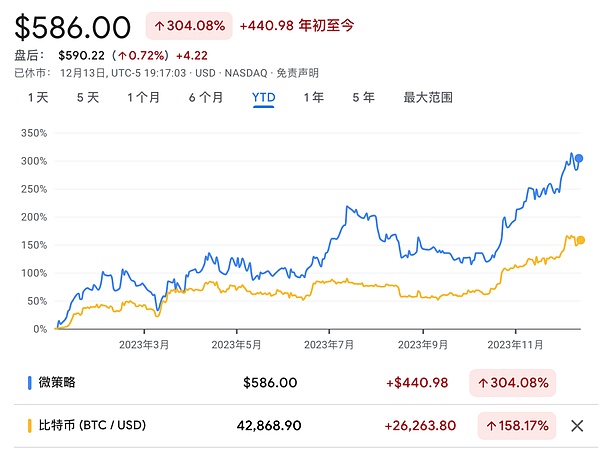Show the 1个月 chart range
This screenshot has width=600, height=449.
coord(143,97)
